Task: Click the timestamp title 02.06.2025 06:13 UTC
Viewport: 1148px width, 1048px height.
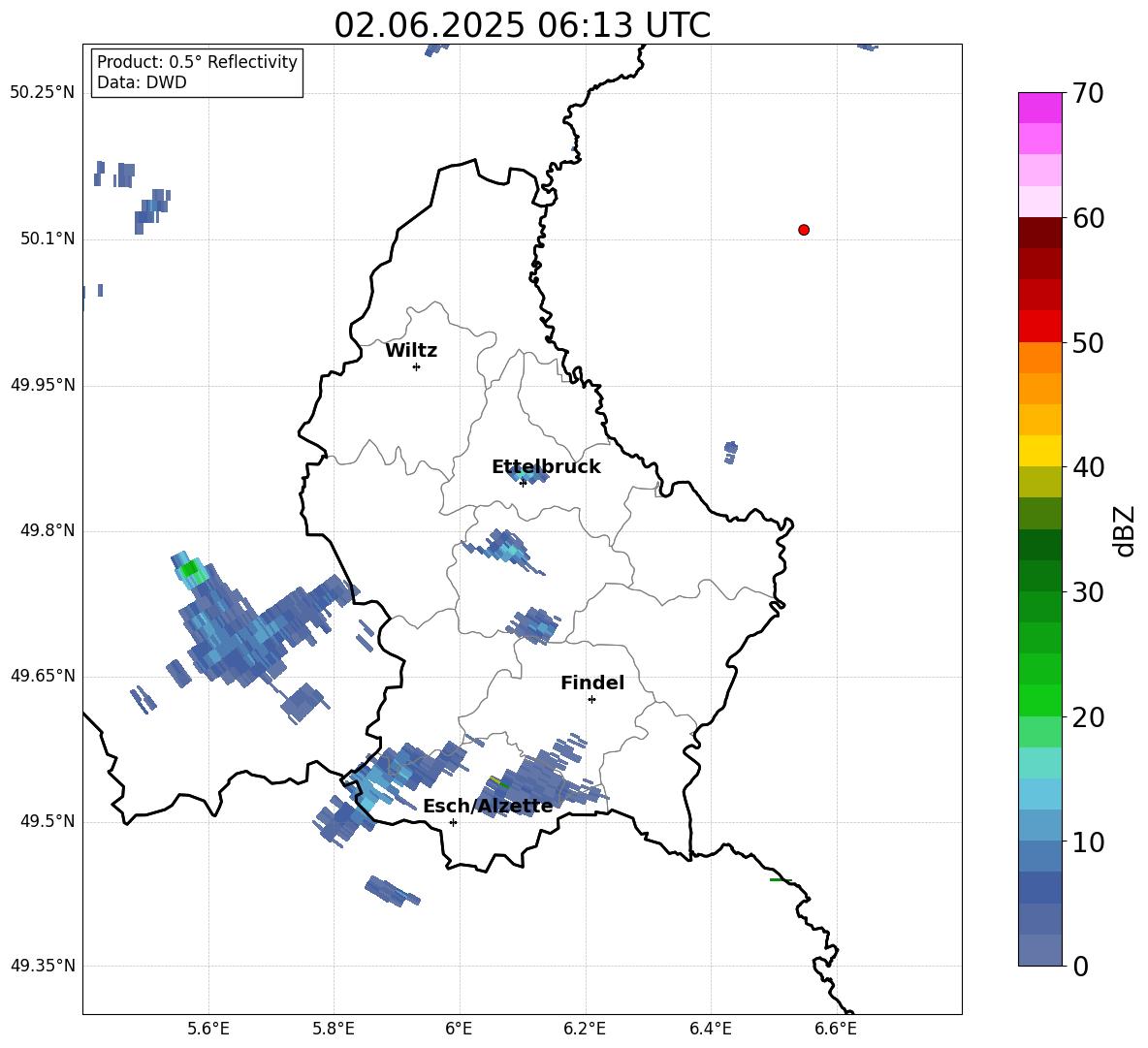Action: click(522, 25)
